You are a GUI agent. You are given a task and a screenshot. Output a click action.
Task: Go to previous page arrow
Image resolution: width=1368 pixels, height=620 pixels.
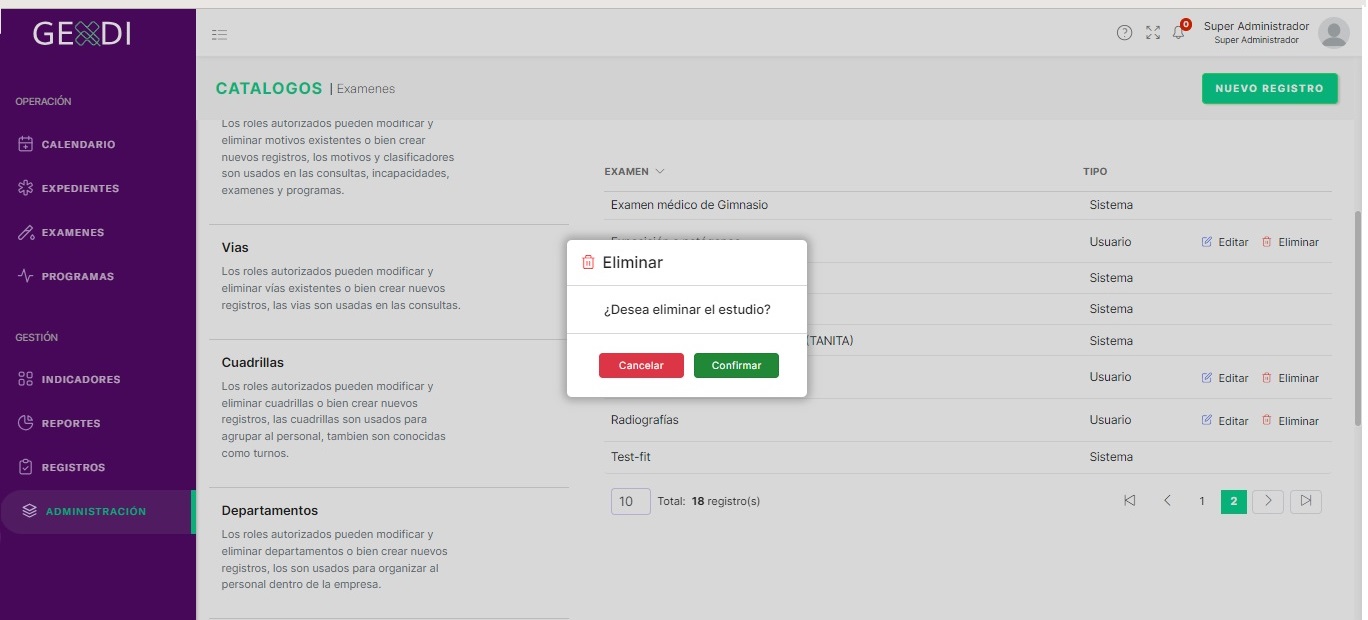tap(1167, 501)
